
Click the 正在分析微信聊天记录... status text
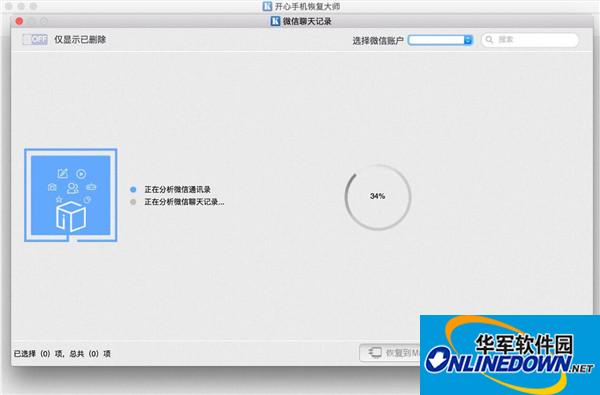click(x=184, y=202)
